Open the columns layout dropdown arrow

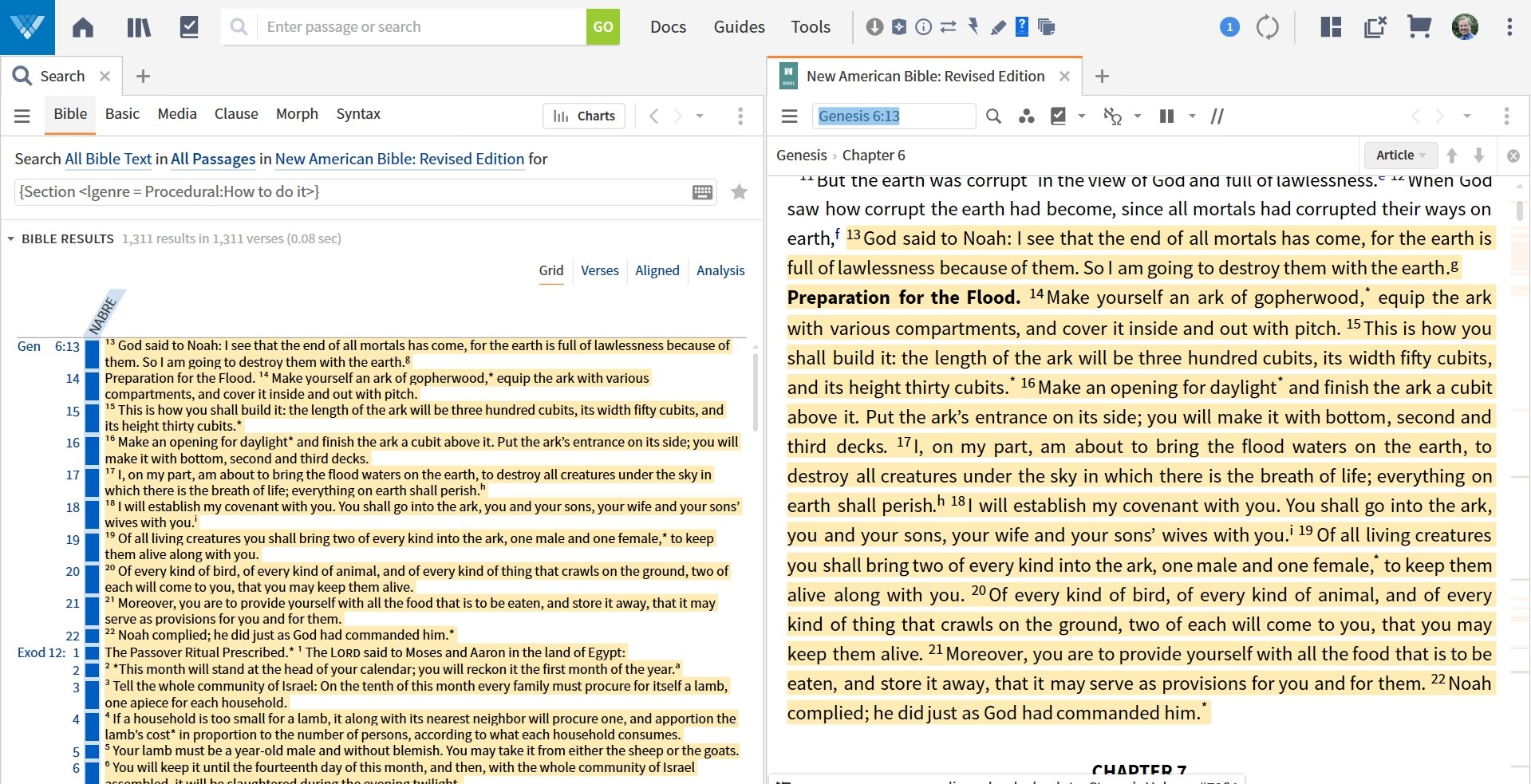[1192, 116]
